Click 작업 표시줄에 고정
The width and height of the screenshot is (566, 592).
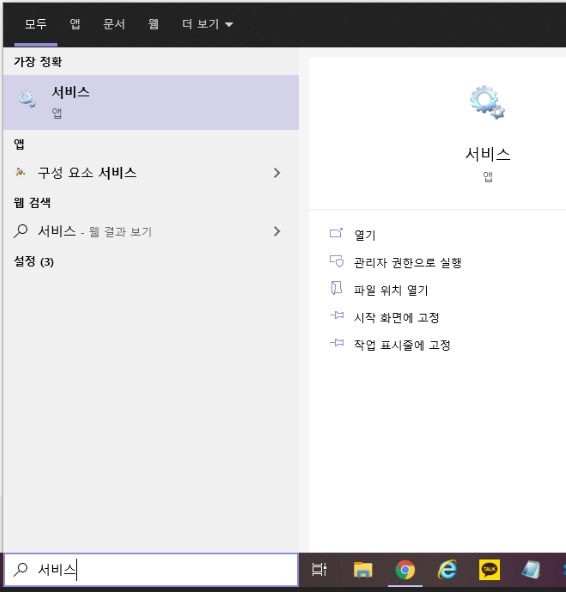pos(402,345)
